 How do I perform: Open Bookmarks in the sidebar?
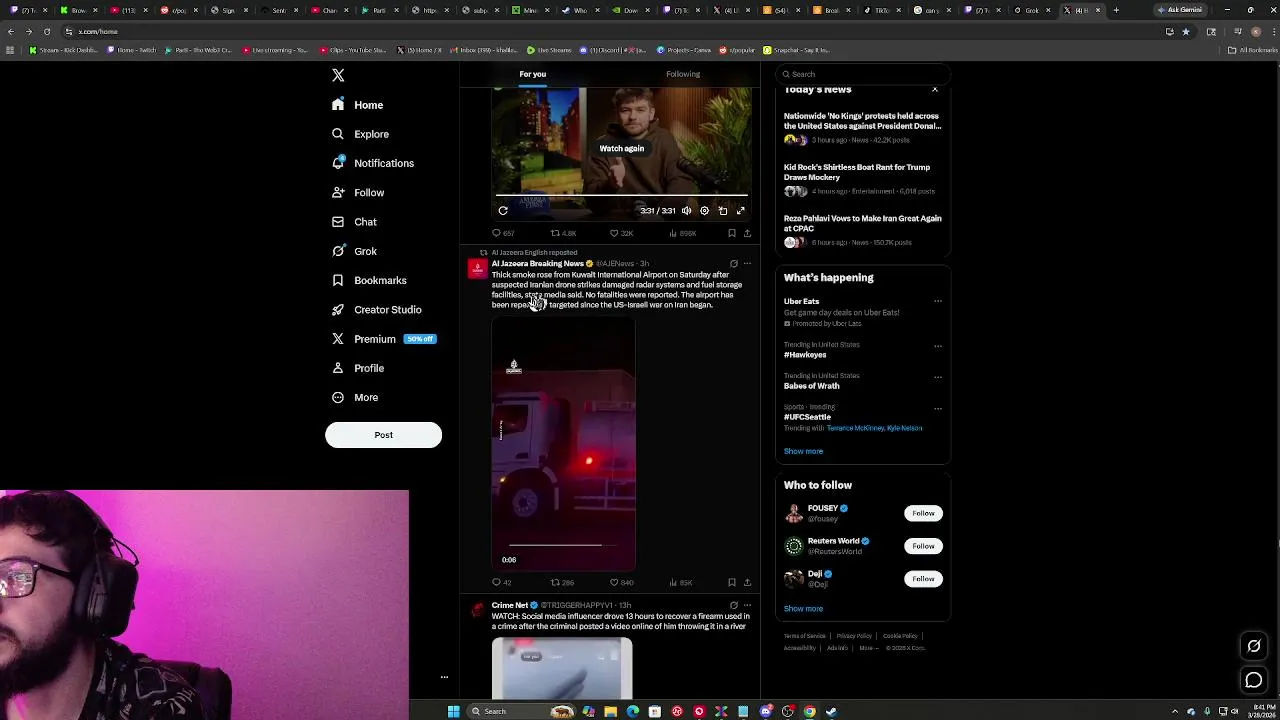369,281
